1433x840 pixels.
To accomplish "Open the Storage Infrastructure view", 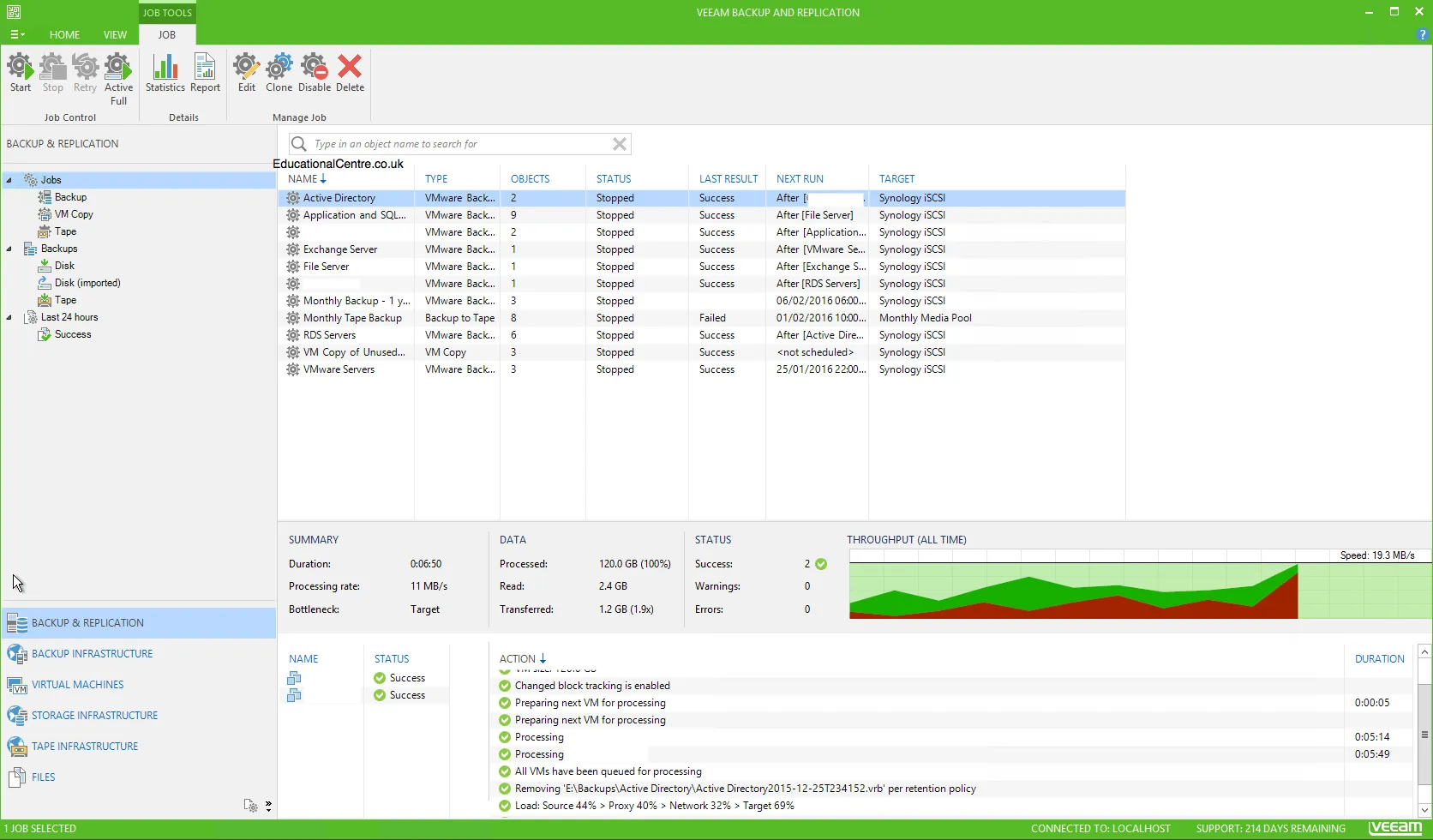I will tap(139, 716).
